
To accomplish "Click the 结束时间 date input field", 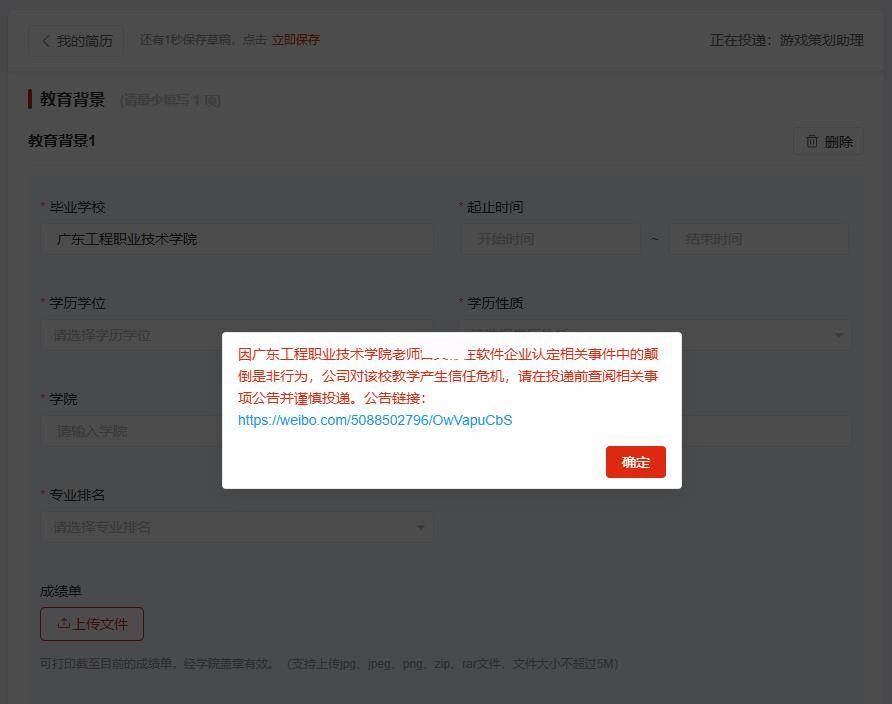I will (x=759, y=238).
